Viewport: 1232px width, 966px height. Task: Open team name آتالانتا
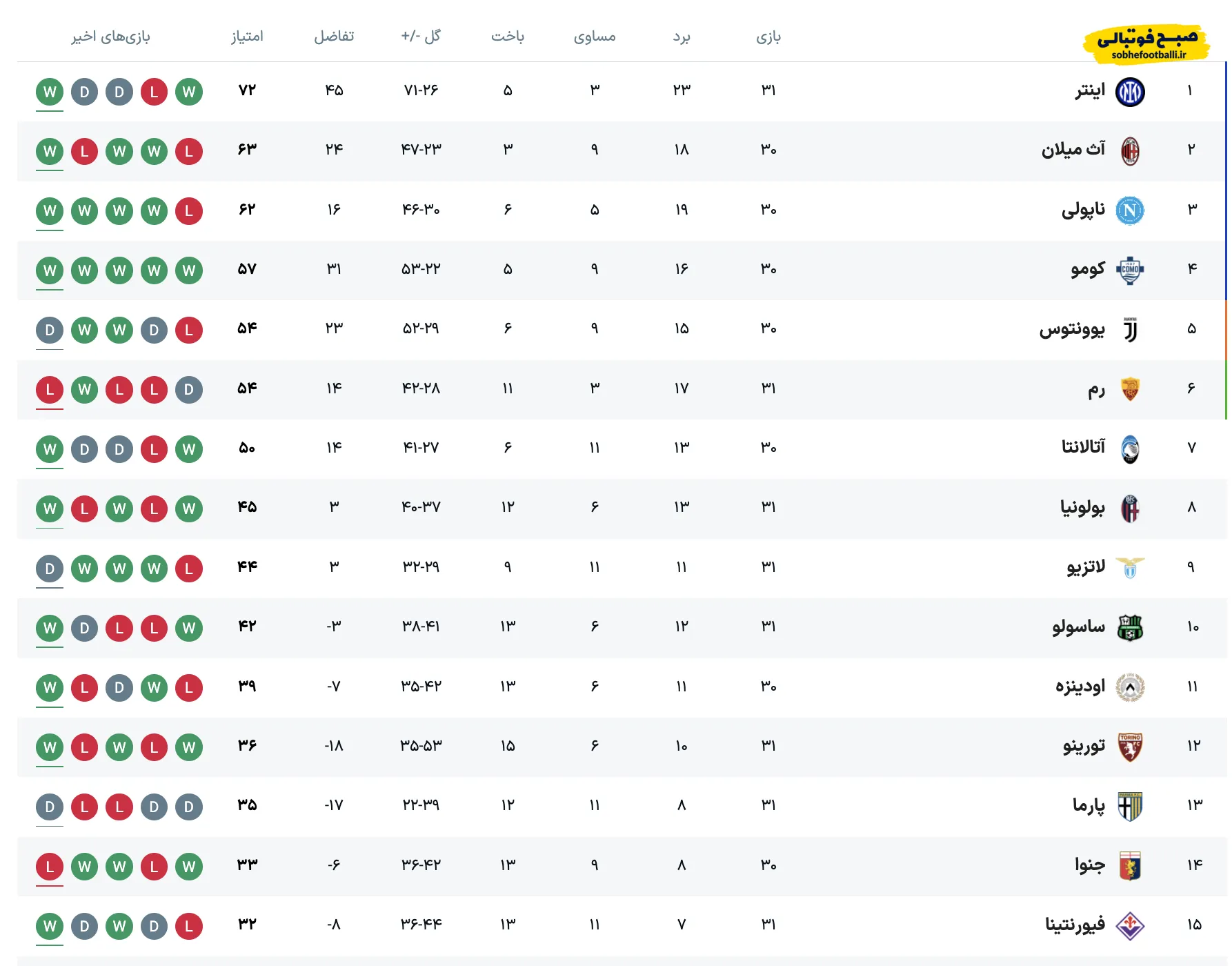click(x=1084, y=447)
